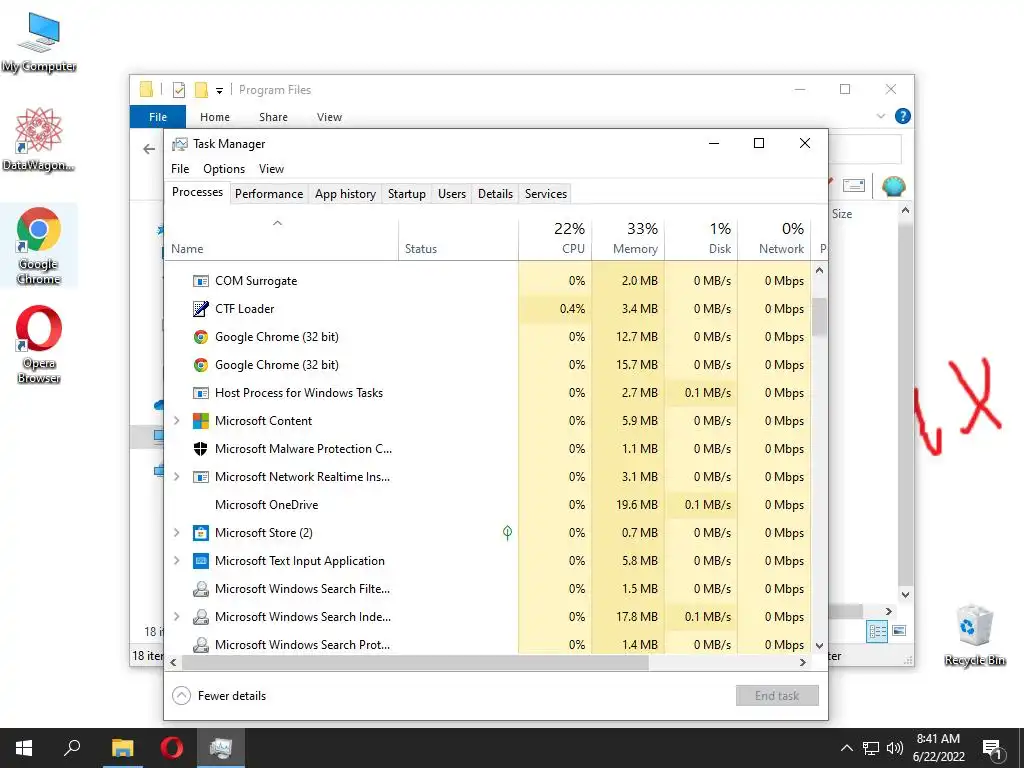This screenshot has width=1024, height=768.
Task: Open Task Manager View menu
Action: coord(271,169)
